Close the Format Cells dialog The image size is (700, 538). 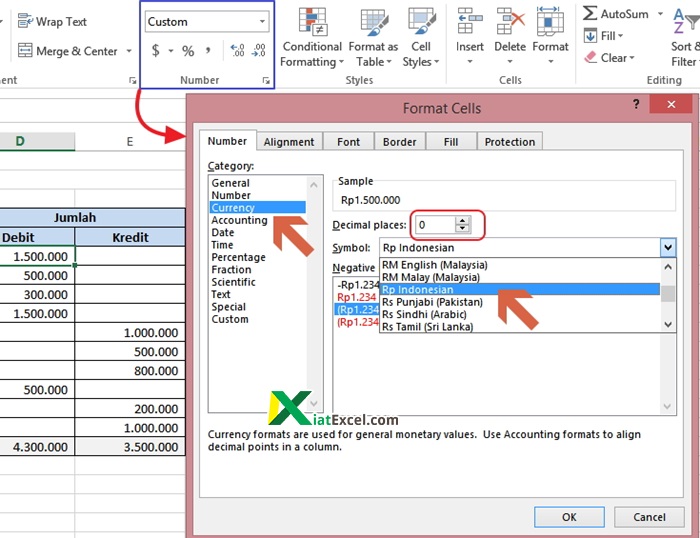[x=671, y=104]
